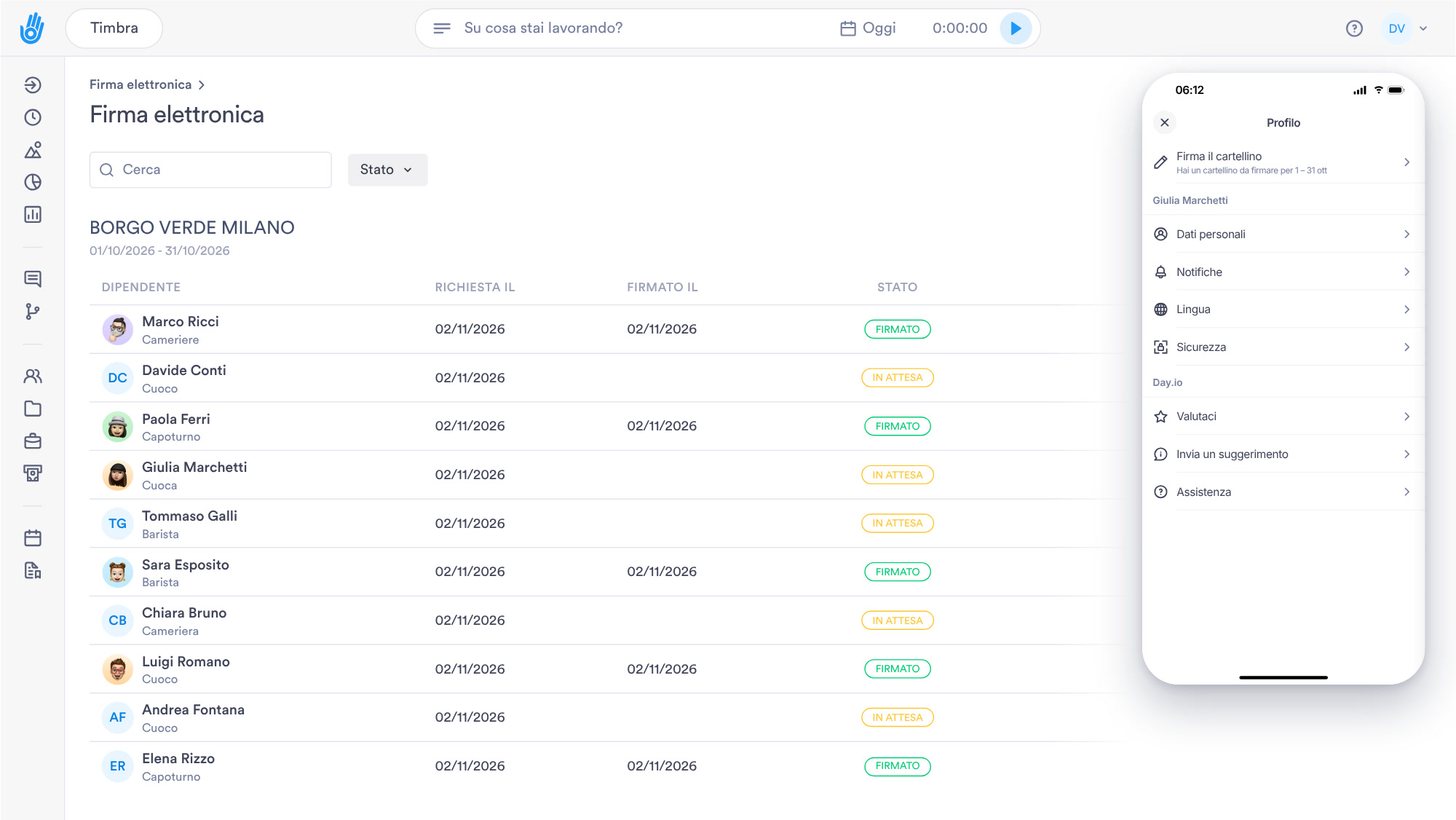Select the Davide Conti employee row

[x=608, y=378]
